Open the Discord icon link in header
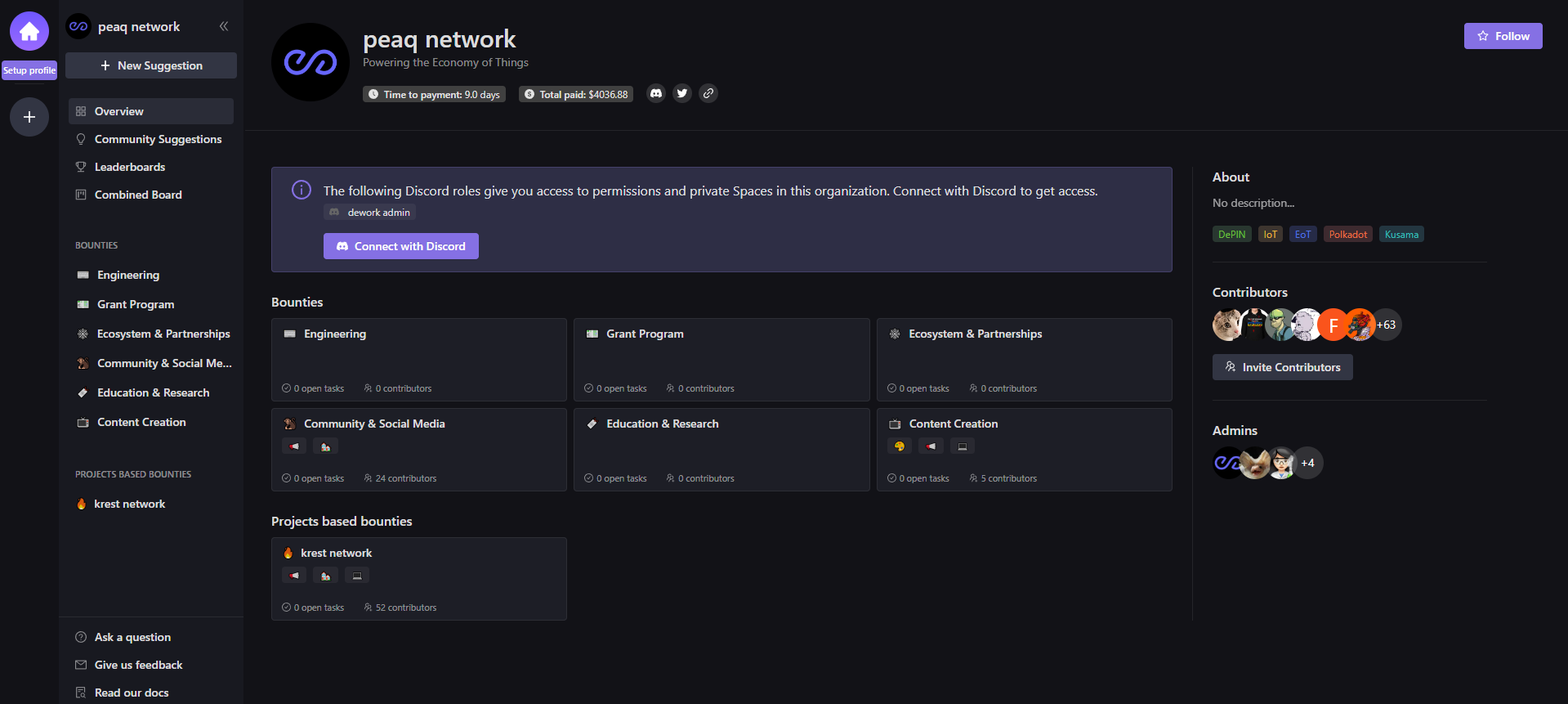The width and height of the screenshot is (1568, 704). [656, 93]
